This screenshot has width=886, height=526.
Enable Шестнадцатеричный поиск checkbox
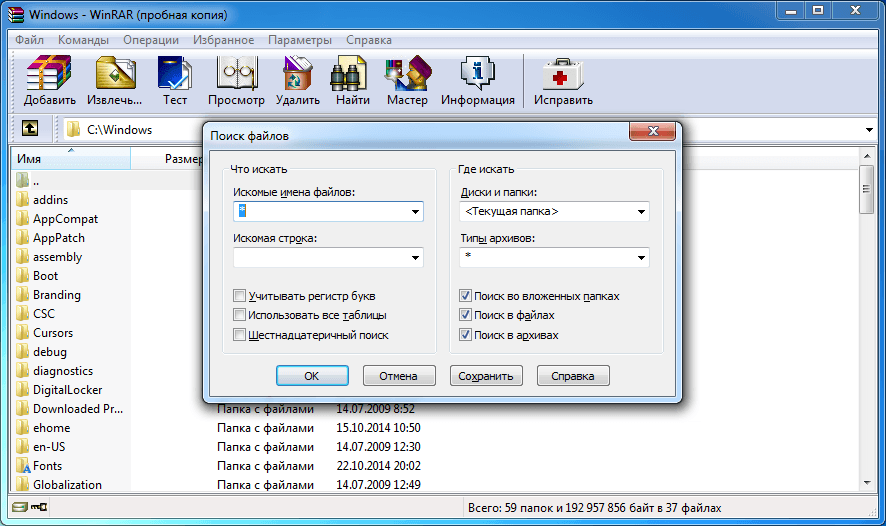[x=240, y=334]
